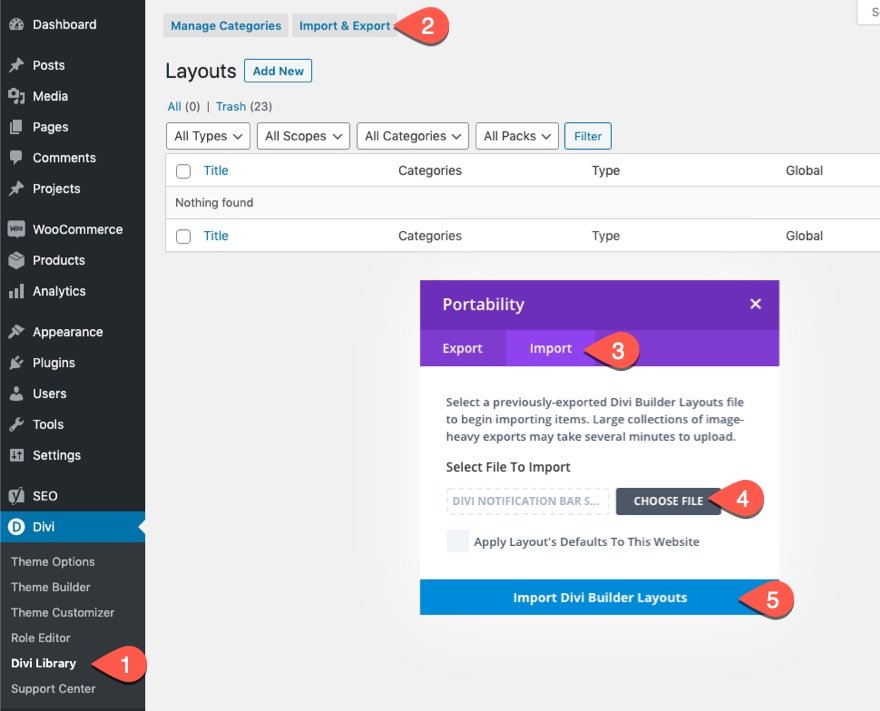Expand the All Scopes filter dropdown
Image resolution: width=880 pixels, height=711 pixels.
click(302, 135)
